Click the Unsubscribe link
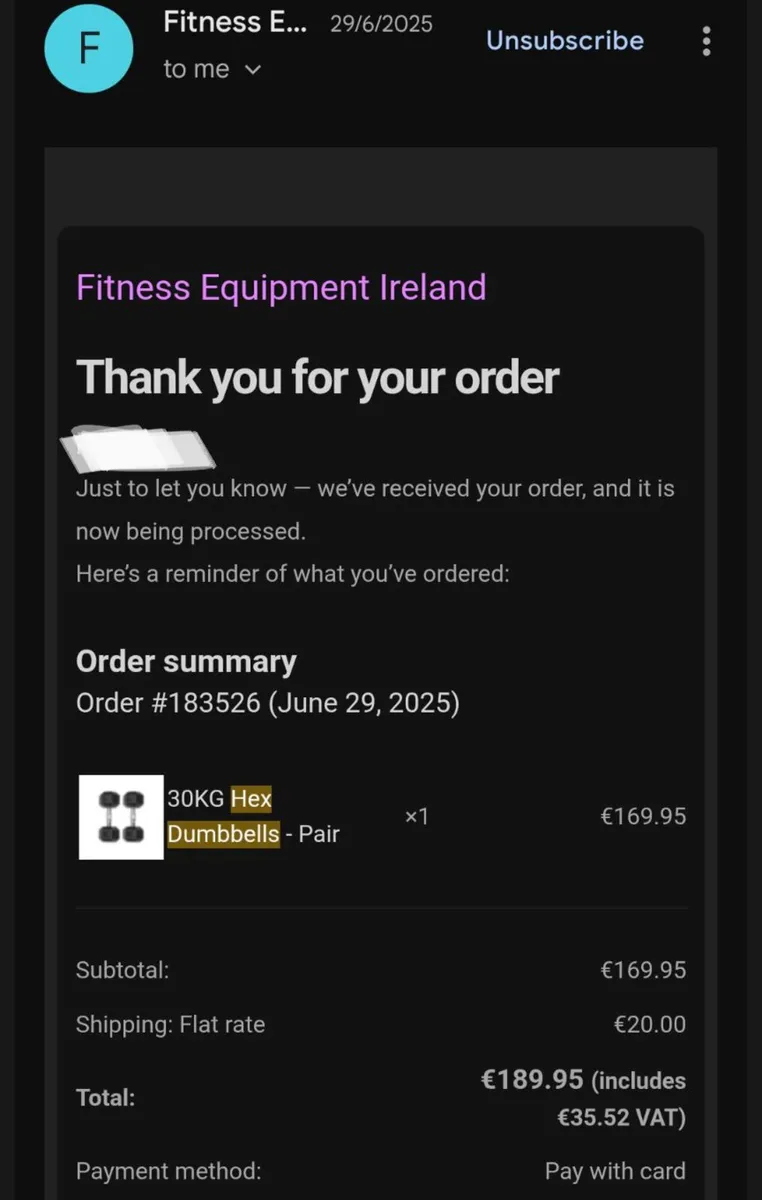Viewport: 762px width, 1200px height. tap(564, 40)
